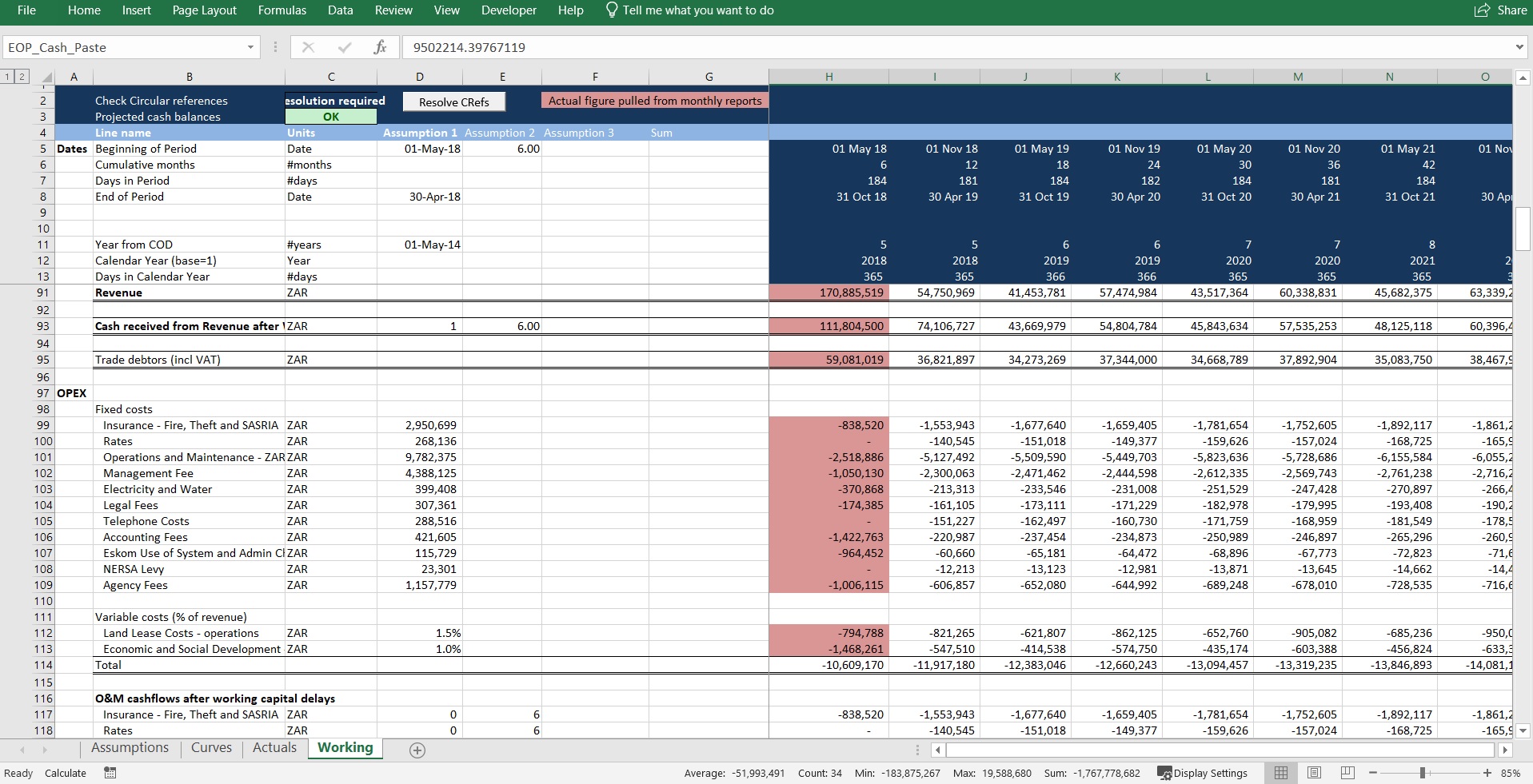Image resolution: width=1533 pixels, height=784 pixels.
Task: Switch to Page Break Preview icon
Action: click(x=1347, y=773)
